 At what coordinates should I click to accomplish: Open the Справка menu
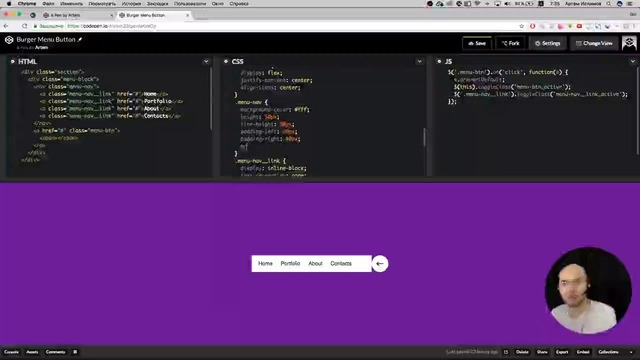coord(239,3)
